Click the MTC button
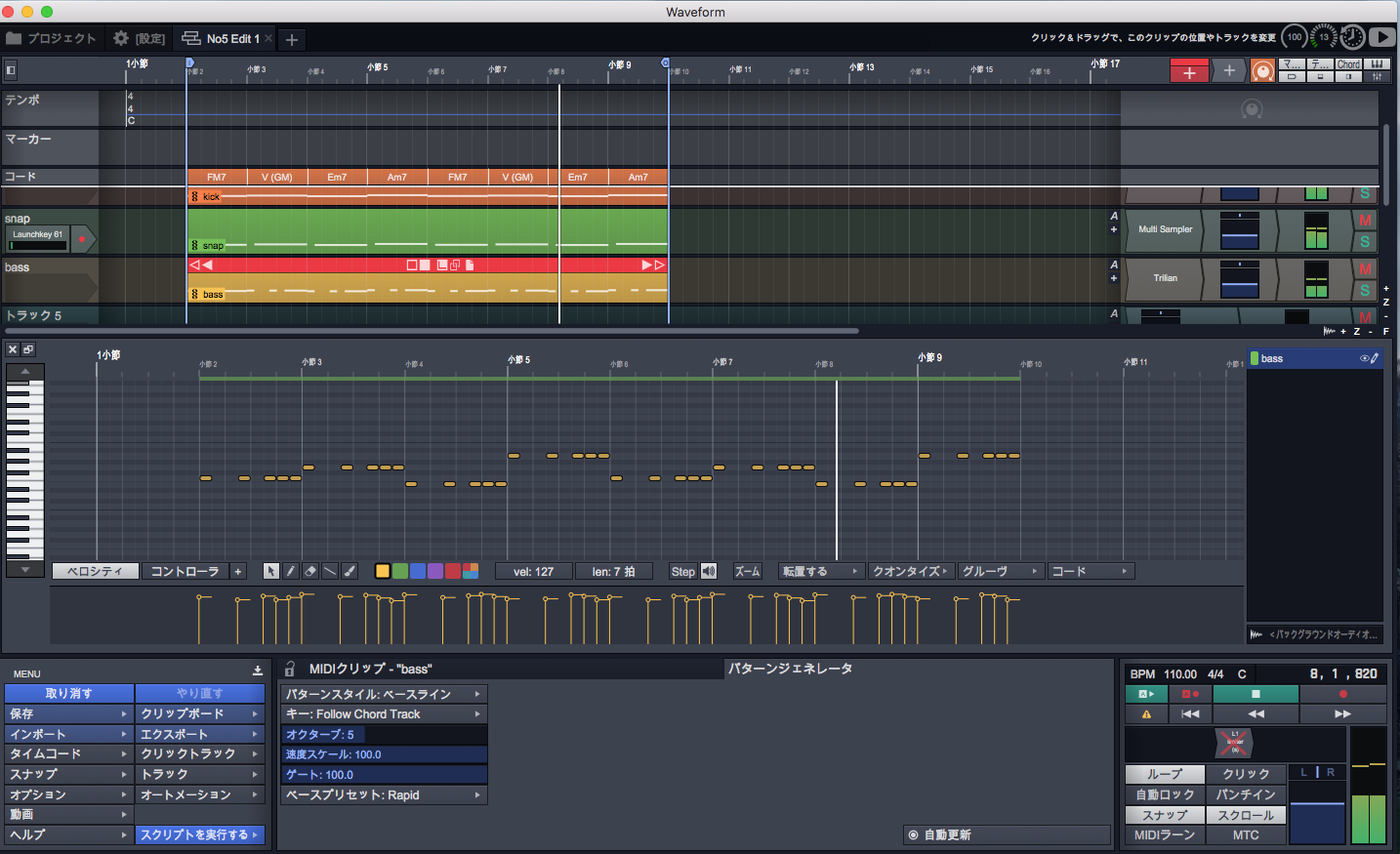Screen dimensions: 1400x854 click(x=1247, y=835)
